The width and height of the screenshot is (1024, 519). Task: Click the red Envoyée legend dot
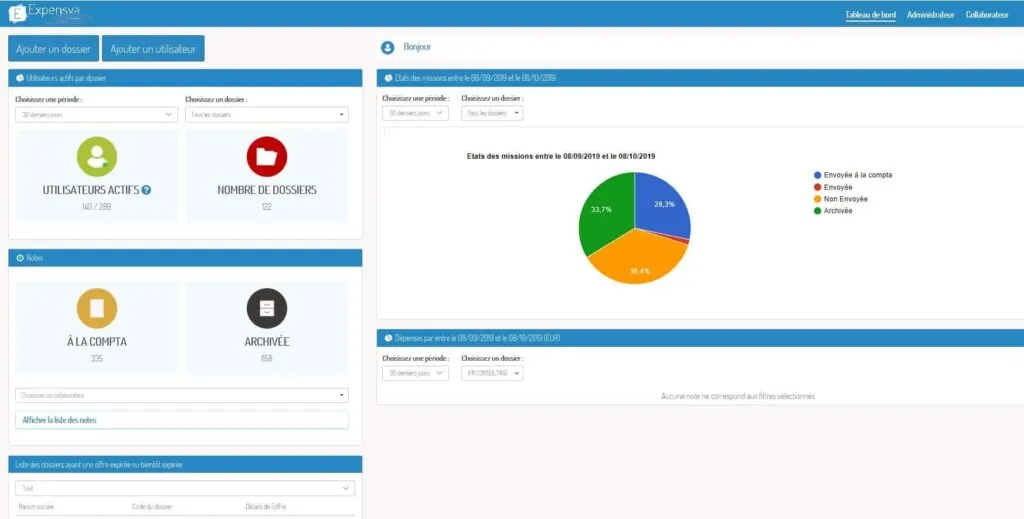click(817, 187)
